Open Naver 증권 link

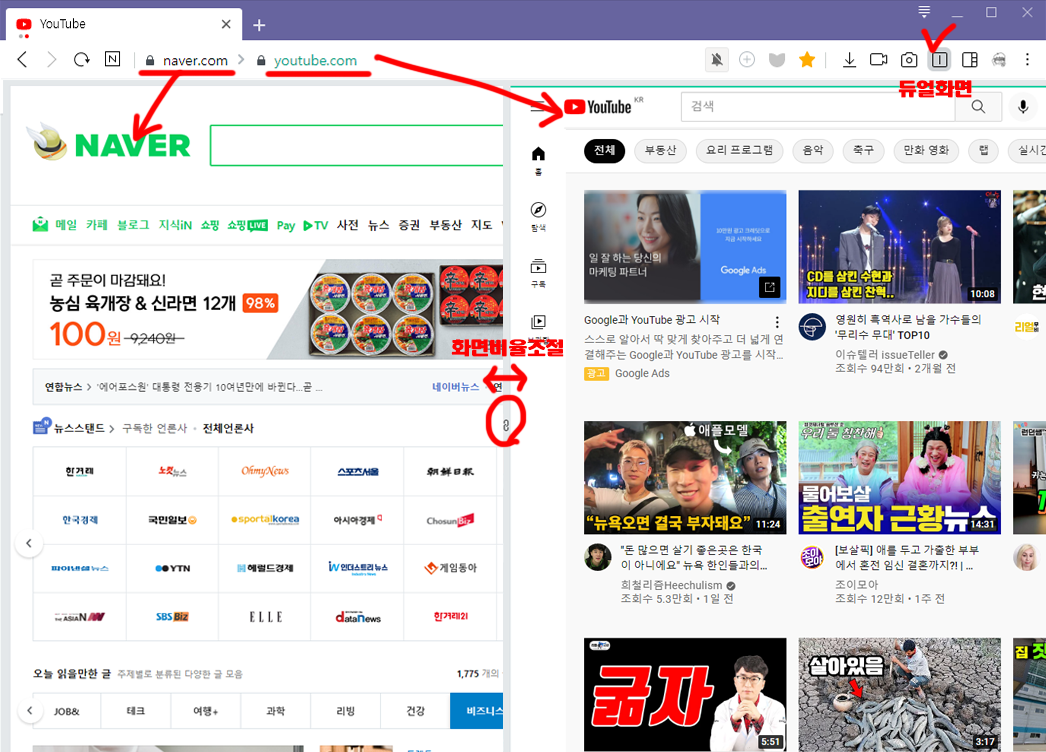(409, 225)
